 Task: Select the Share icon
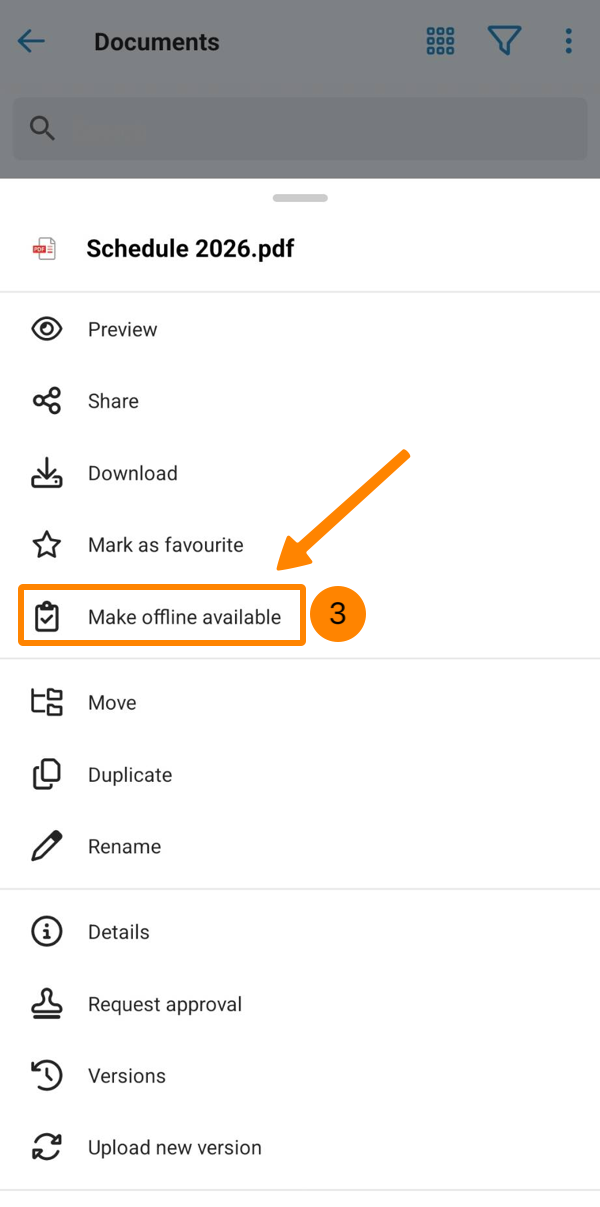click(x=46, y=401)
